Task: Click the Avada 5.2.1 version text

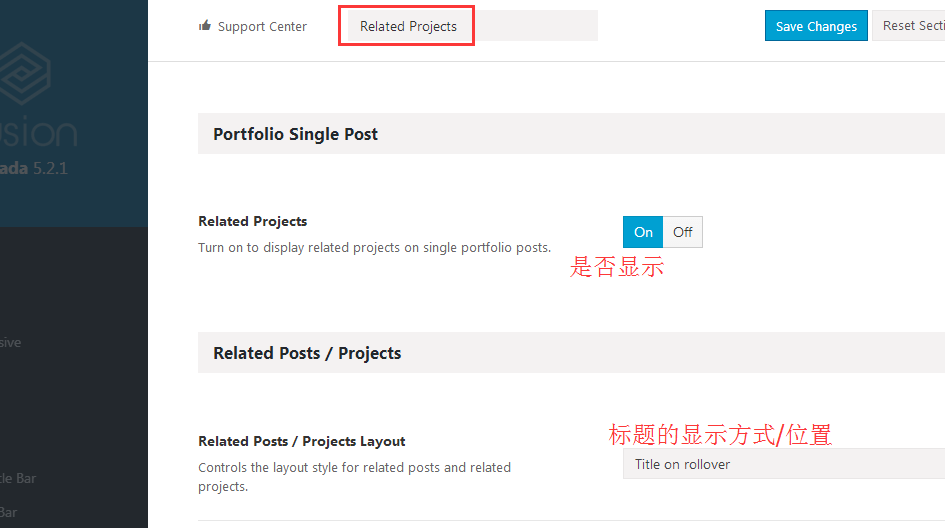Action: click(x=34, y=168)
